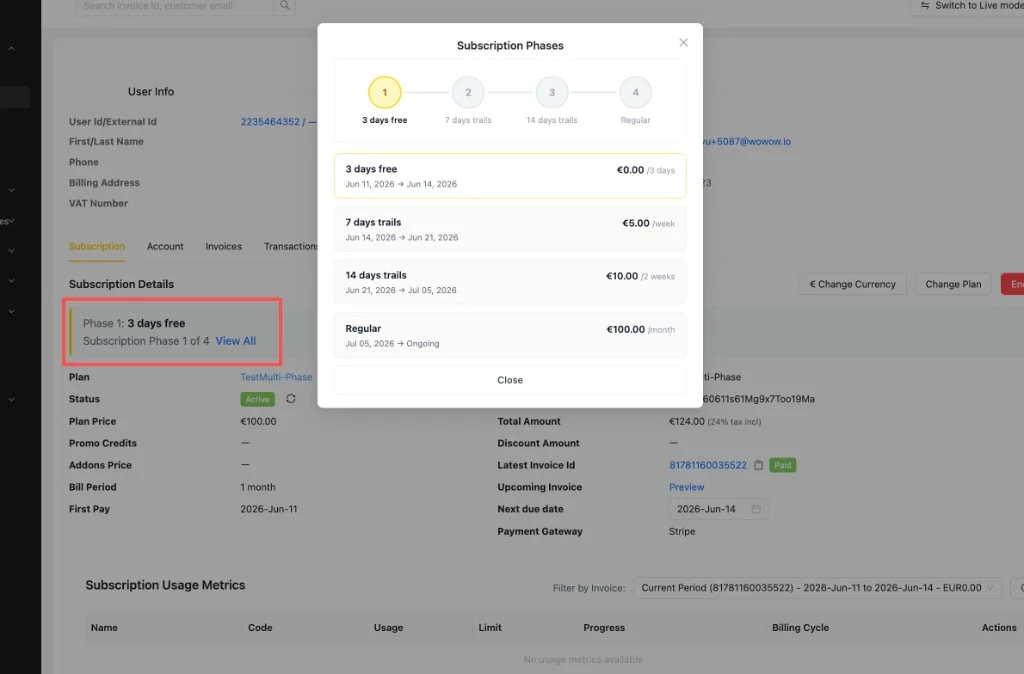Focus the invoice search input field
1024x674 pixels.
tap(175, 5)
